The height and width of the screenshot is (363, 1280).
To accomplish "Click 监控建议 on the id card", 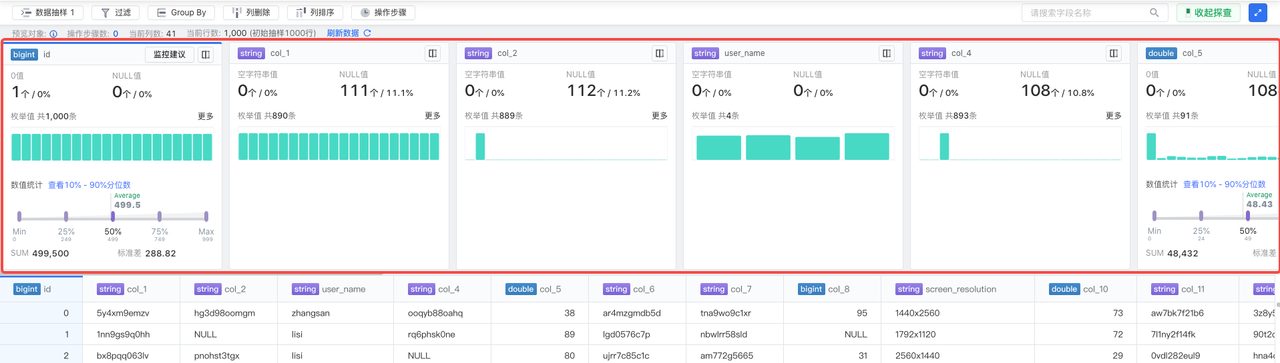I will [169, 54].
